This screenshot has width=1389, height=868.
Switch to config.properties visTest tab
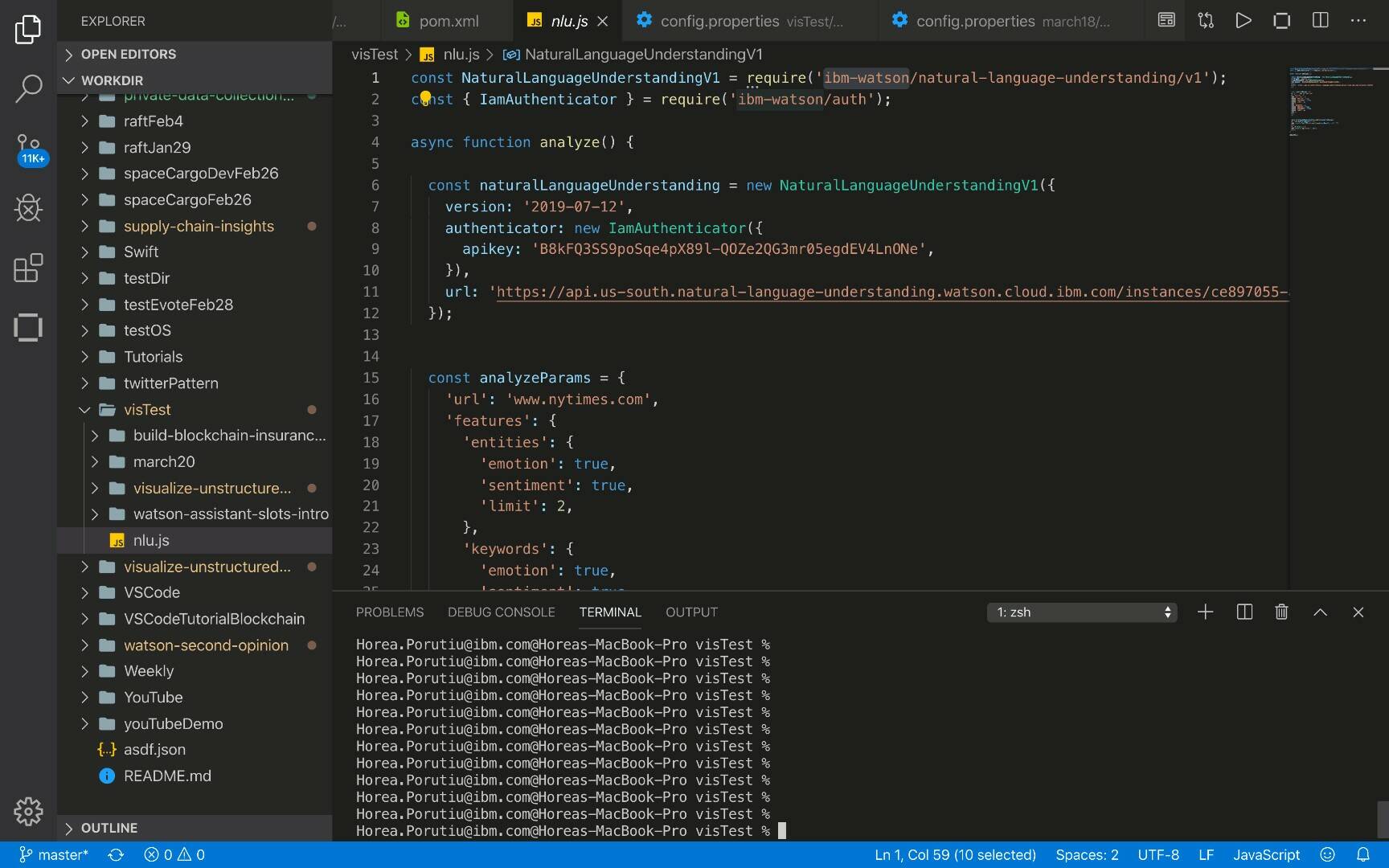[750, 22]
